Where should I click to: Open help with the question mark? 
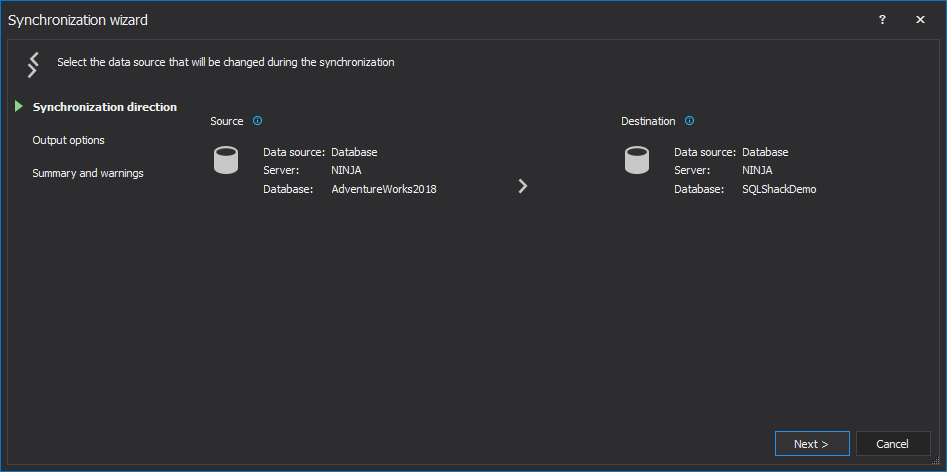882,20
